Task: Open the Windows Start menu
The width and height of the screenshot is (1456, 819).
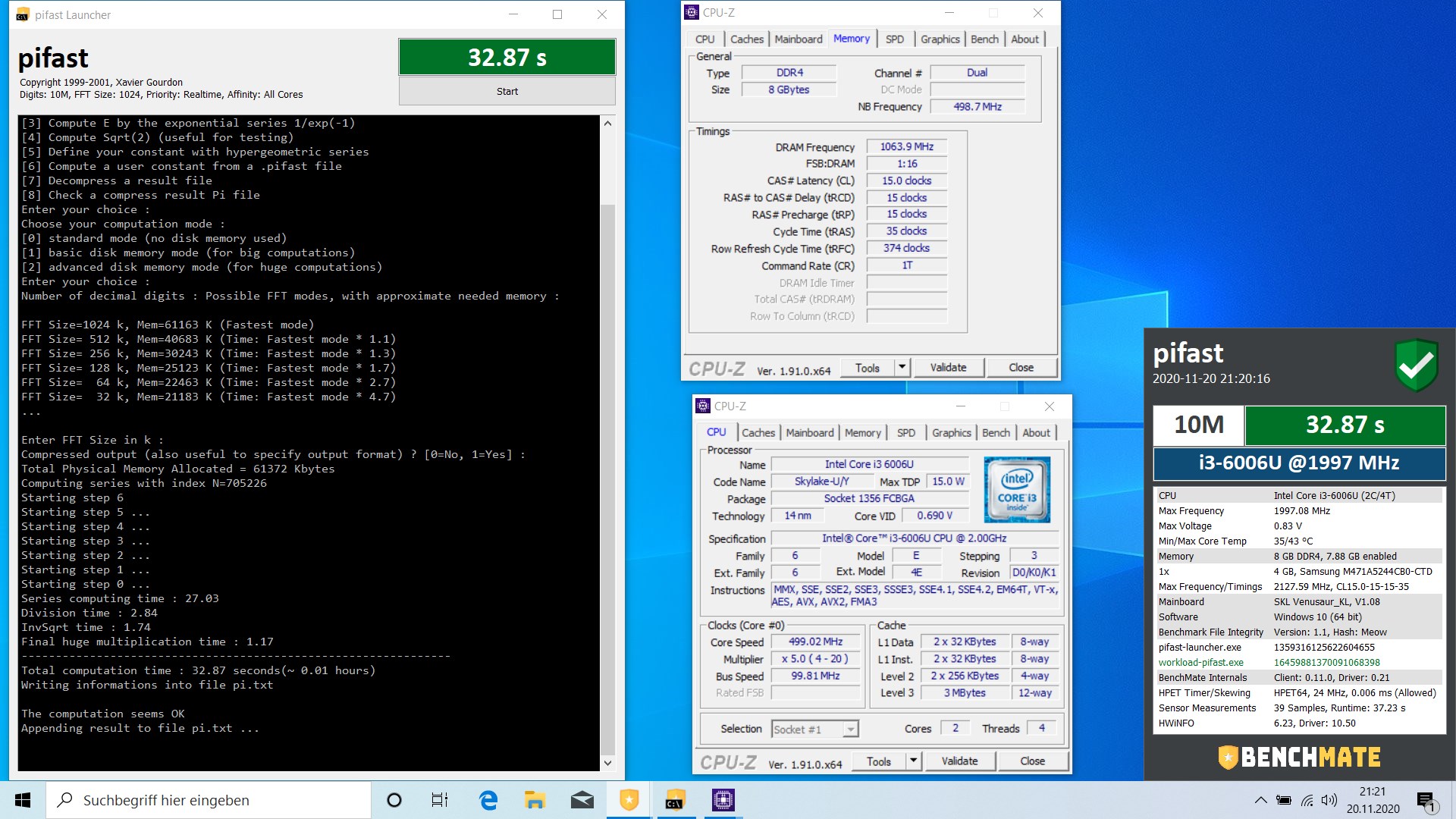Action: 23,800
